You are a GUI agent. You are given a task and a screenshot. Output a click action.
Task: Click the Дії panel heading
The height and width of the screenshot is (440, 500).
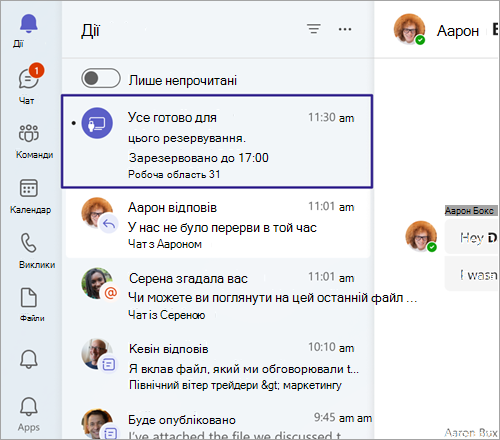pos(90,30)
